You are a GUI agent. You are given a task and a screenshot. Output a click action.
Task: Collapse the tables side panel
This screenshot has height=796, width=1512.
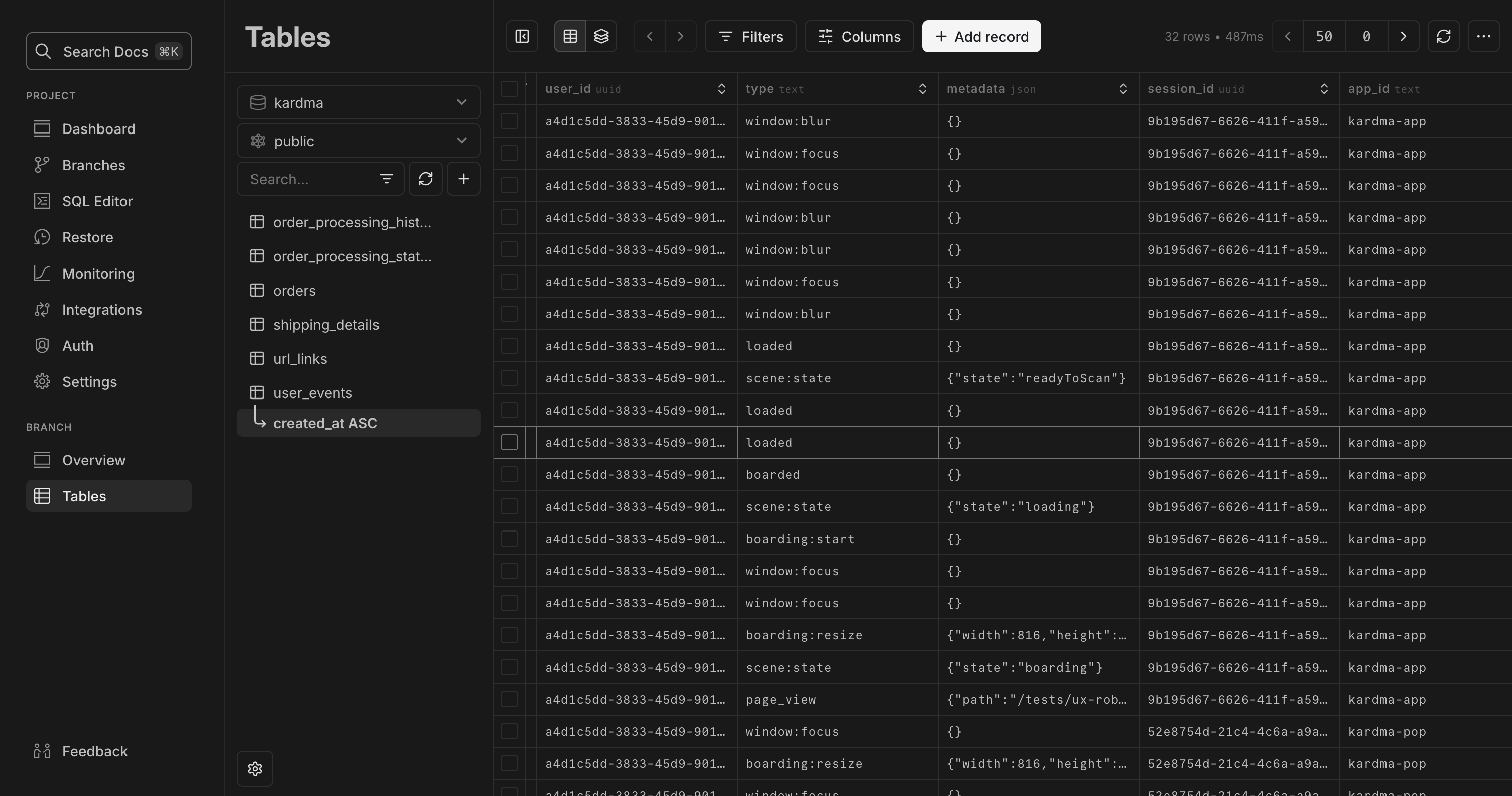click(x=521, y=36)
